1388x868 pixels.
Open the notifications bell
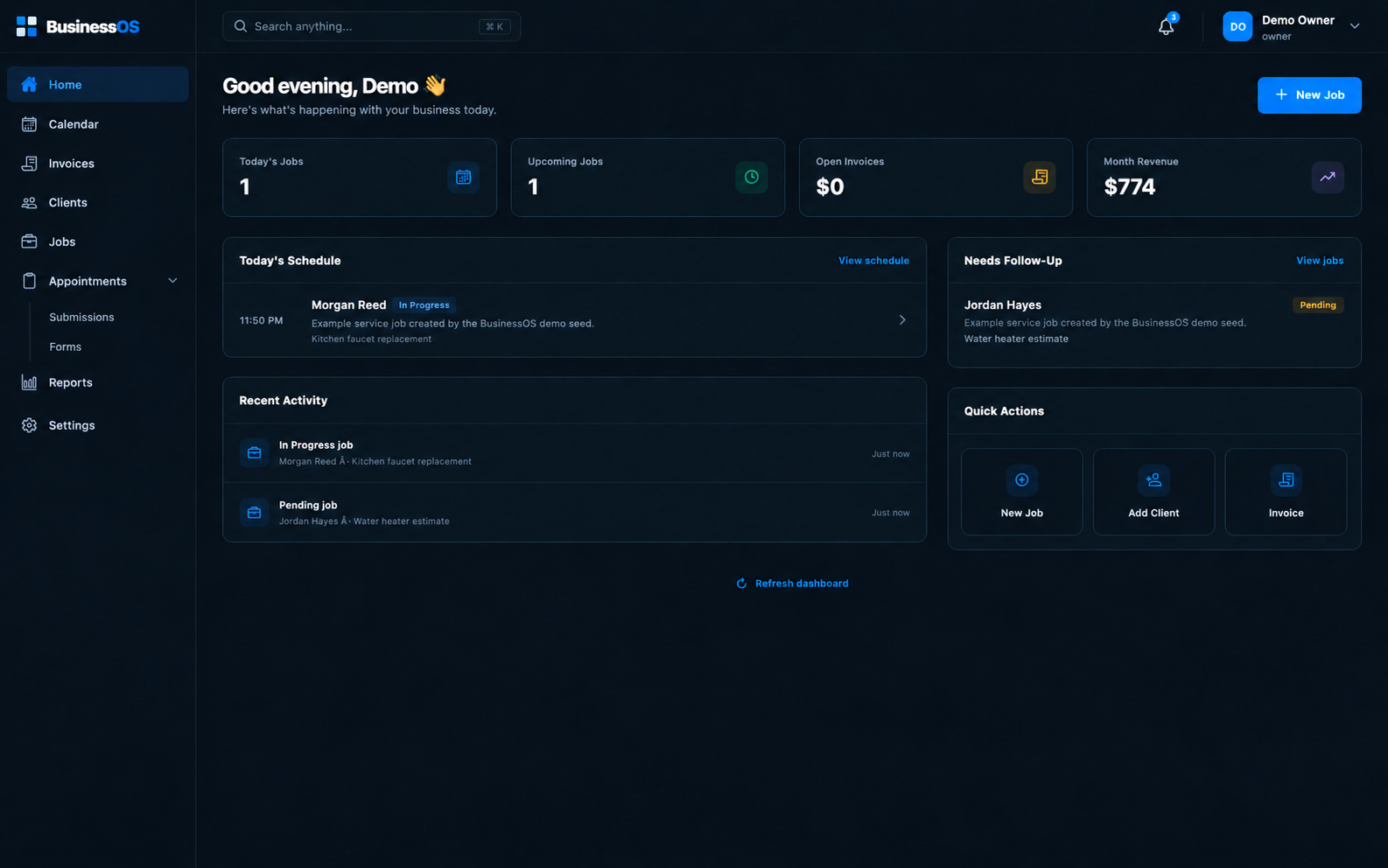1166,26
